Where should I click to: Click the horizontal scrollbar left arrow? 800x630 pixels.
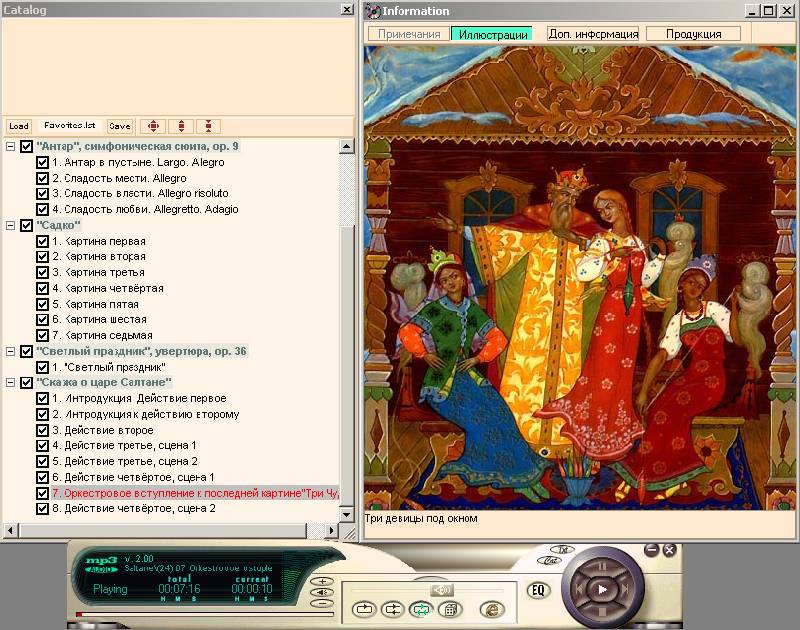point(10,531)
